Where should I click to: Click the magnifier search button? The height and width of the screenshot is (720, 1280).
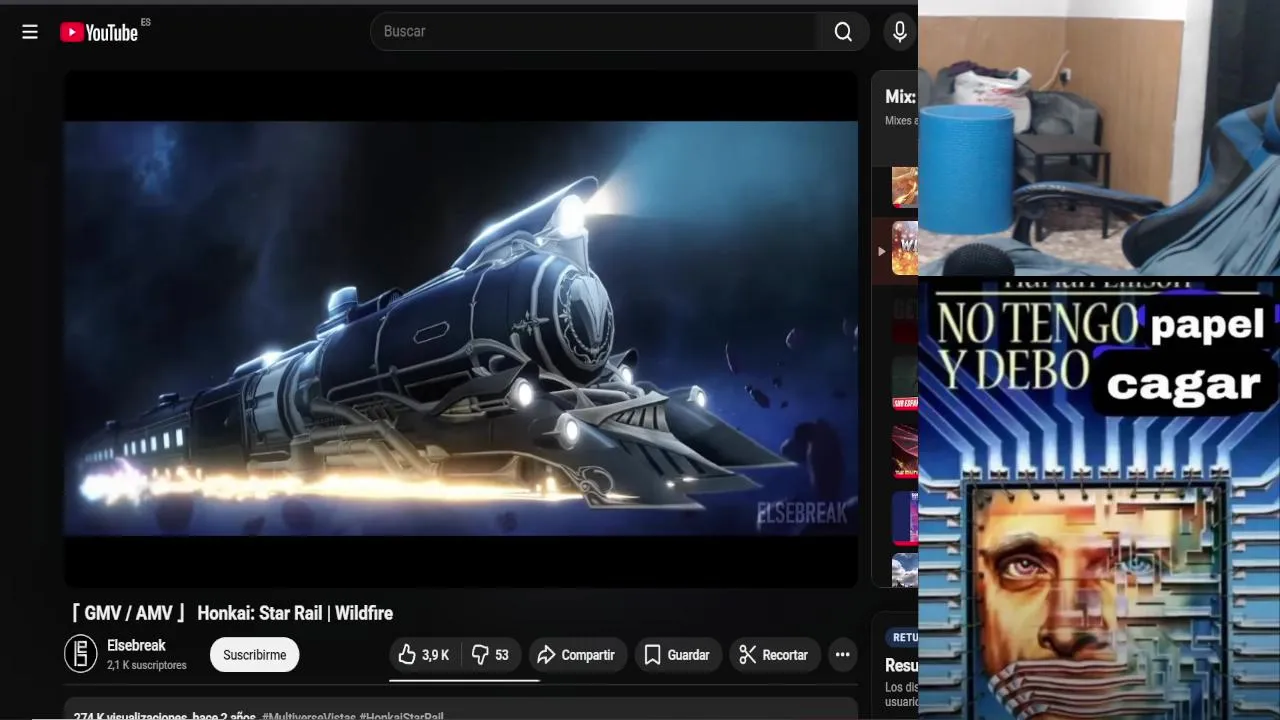pos(843,32)
